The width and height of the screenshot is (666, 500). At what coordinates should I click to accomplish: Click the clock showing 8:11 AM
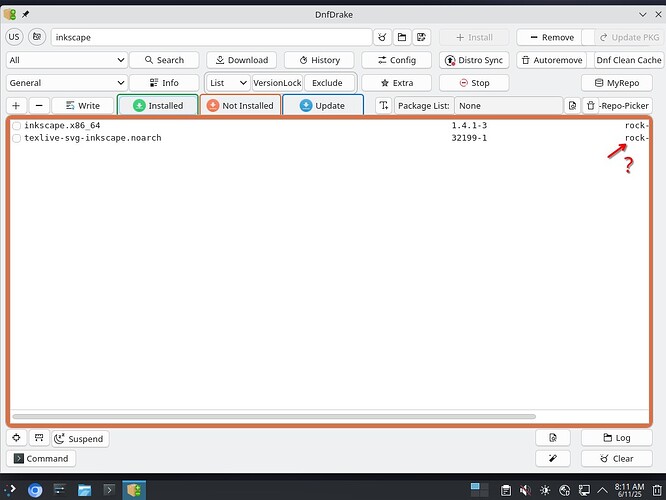pos(629,490)
